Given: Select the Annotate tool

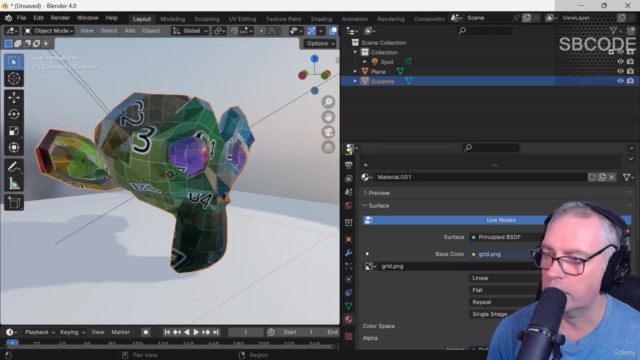Looking at the screenshot, I should [14, 167].
